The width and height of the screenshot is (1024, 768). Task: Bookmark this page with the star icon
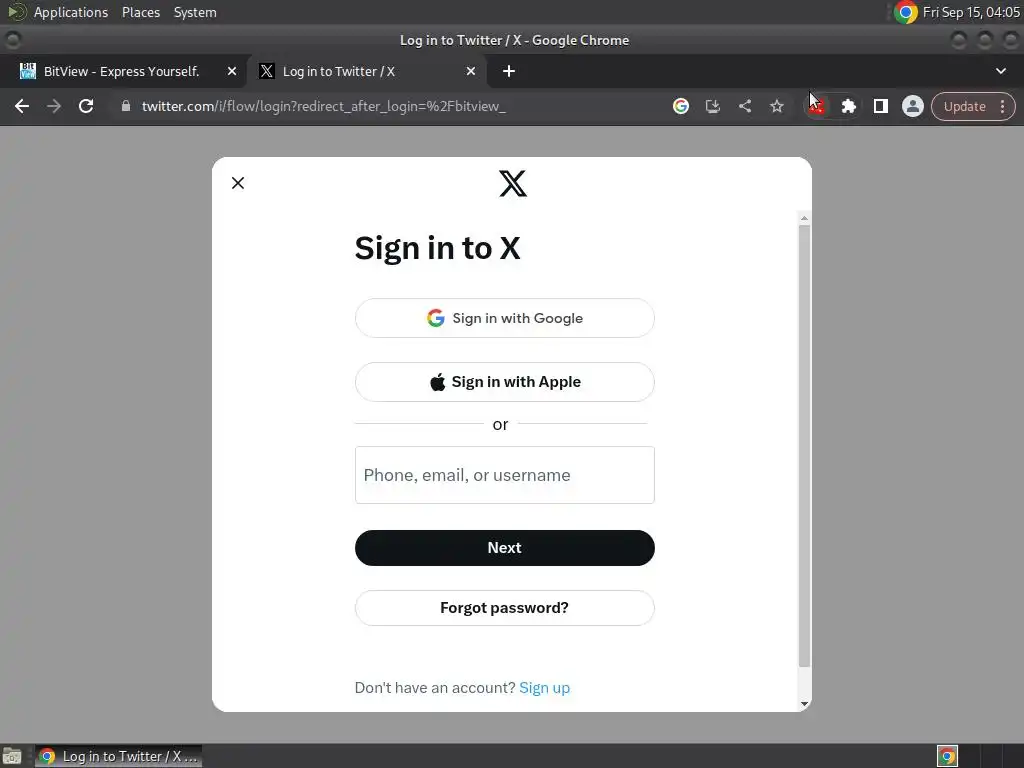tap(776, 106)
